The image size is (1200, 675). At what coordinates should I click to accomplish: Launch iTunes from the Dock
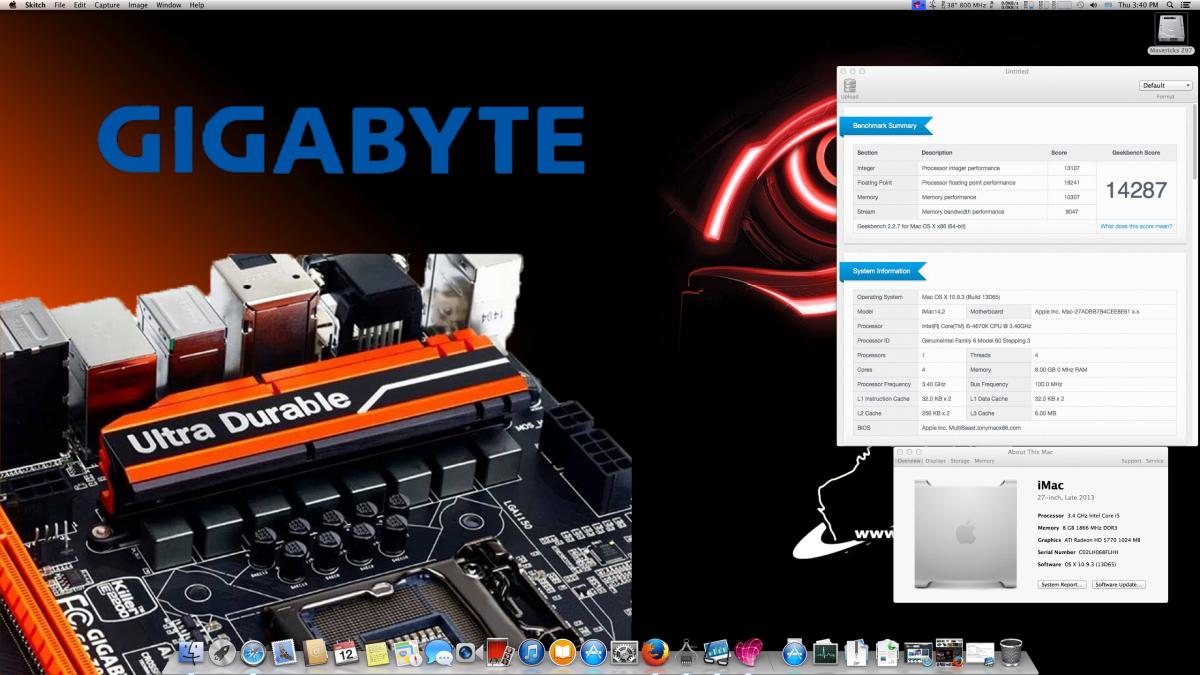tap(531, 653)
